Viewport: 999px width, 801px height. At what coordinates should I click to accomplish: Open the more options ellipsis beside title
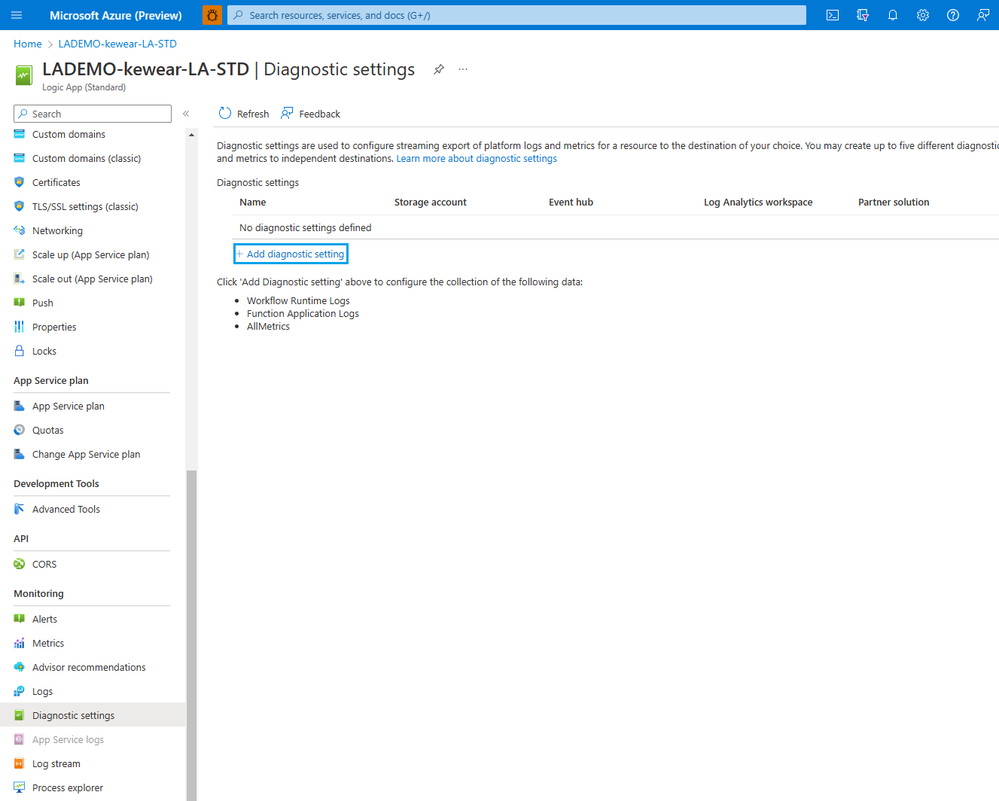tap(463, 69)
